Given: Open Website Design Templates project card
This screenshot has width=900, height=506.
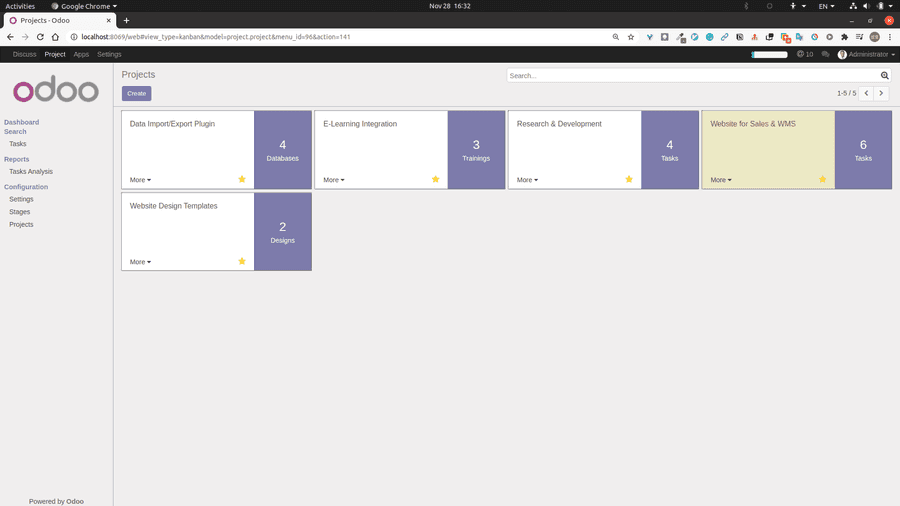Looking at the screenshot, I should (188, 232).
